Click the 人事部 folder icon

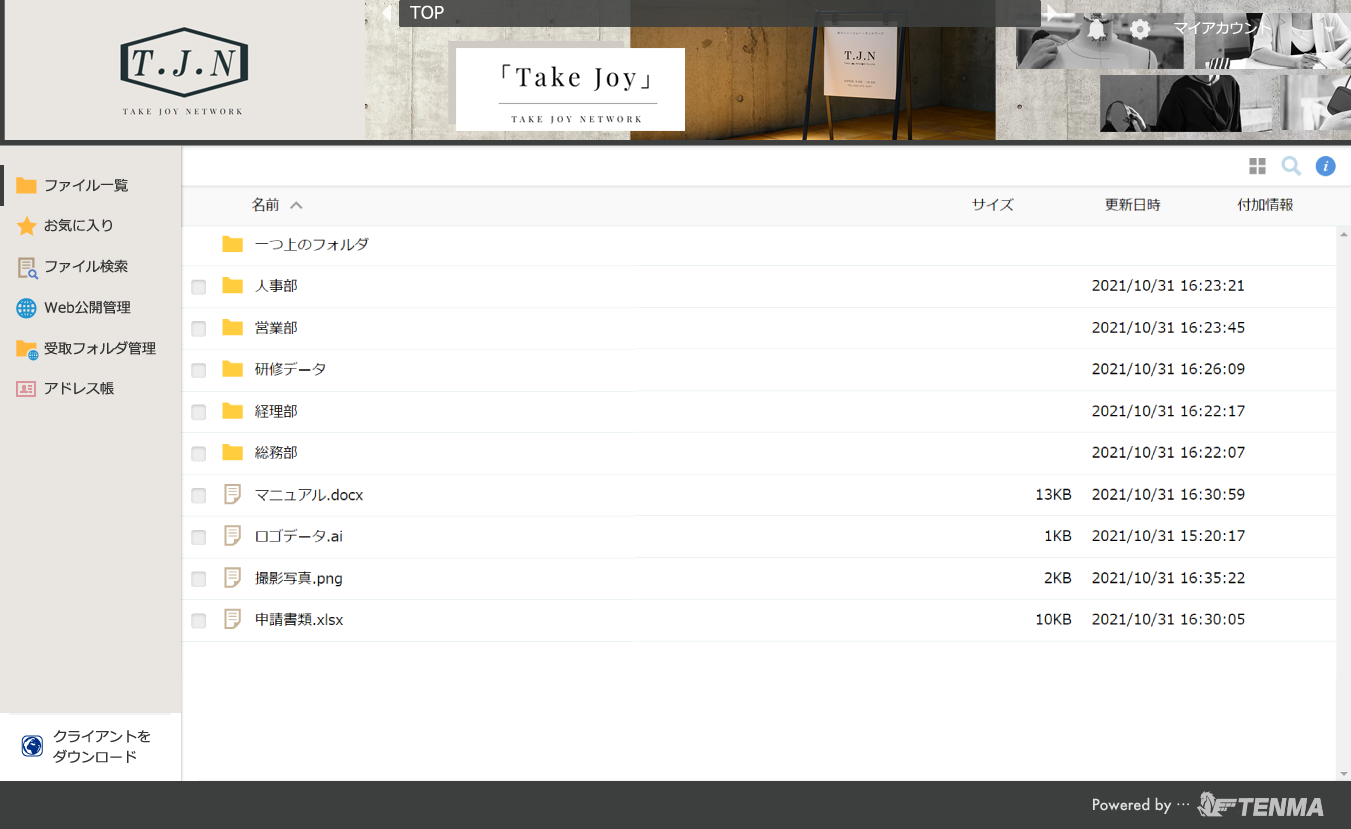(x=233, y=286)
